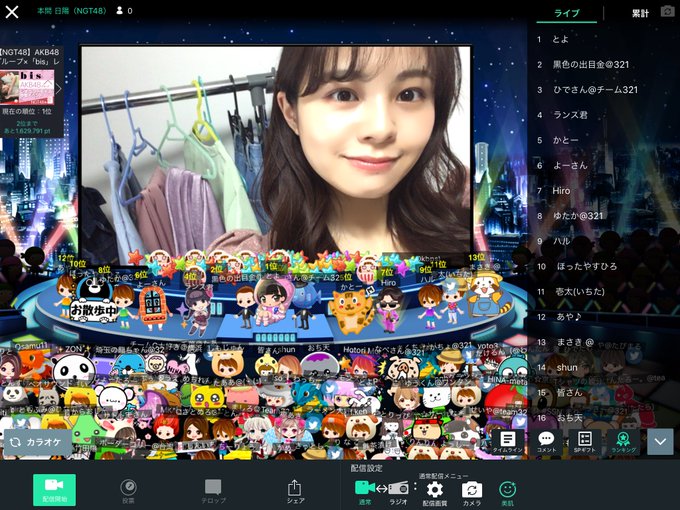This screenshot has width=680, height=510.
Task: Switch to ラジオ radio broadcast mode
Action: [x=398, y=493]
